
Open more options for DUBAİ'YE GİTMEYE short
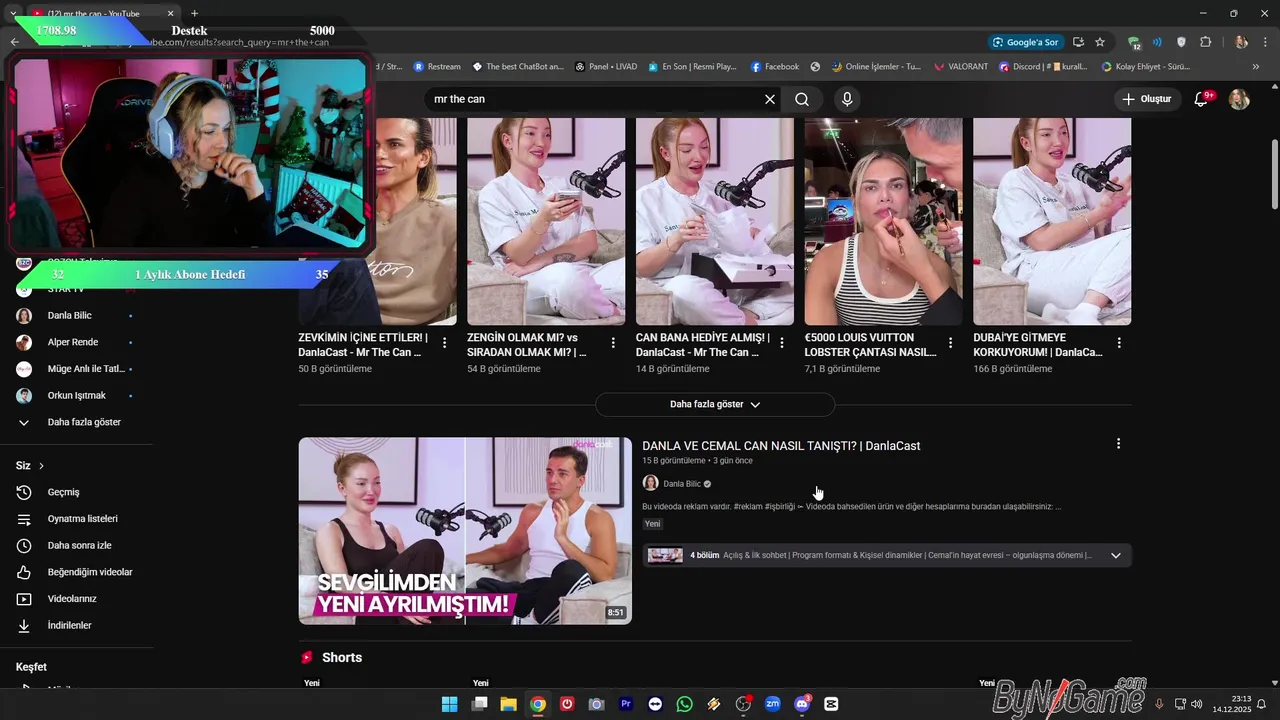coord(1119,343)
